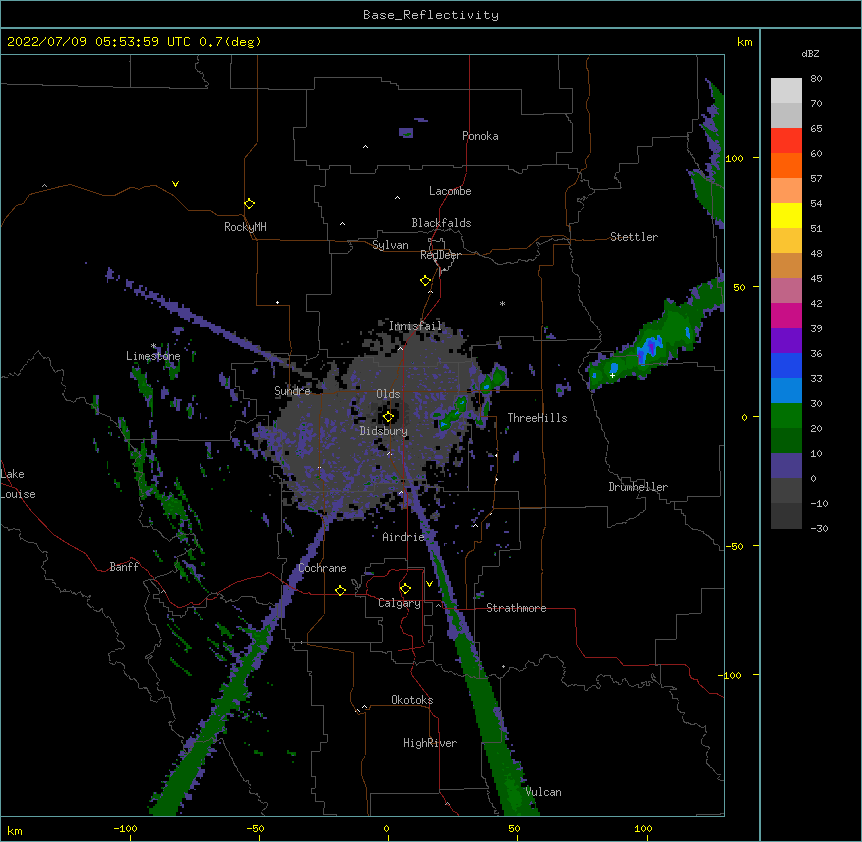
Task: Click the yellow diamond marker below Cochrane
Action: tap(340, 590)
